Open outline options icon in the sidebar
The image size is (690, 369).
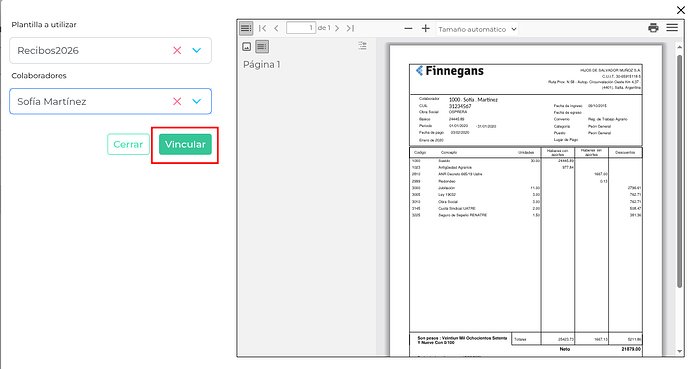(362, 45)
